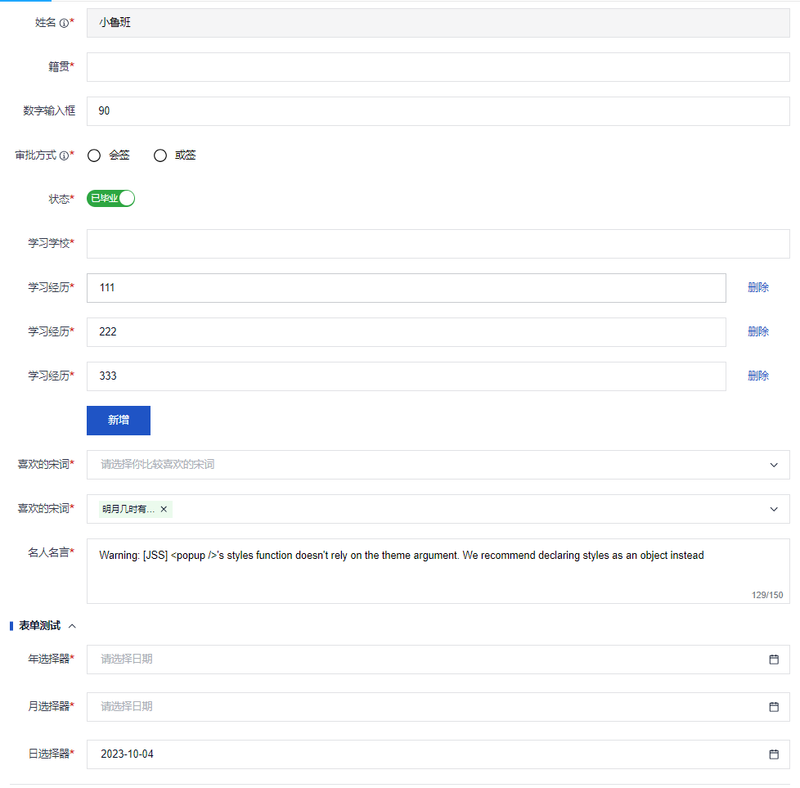This screenshot has width=800, height=788.
Task: Click the 学习经历 input containing 222
Action: [x=406, y=332]
